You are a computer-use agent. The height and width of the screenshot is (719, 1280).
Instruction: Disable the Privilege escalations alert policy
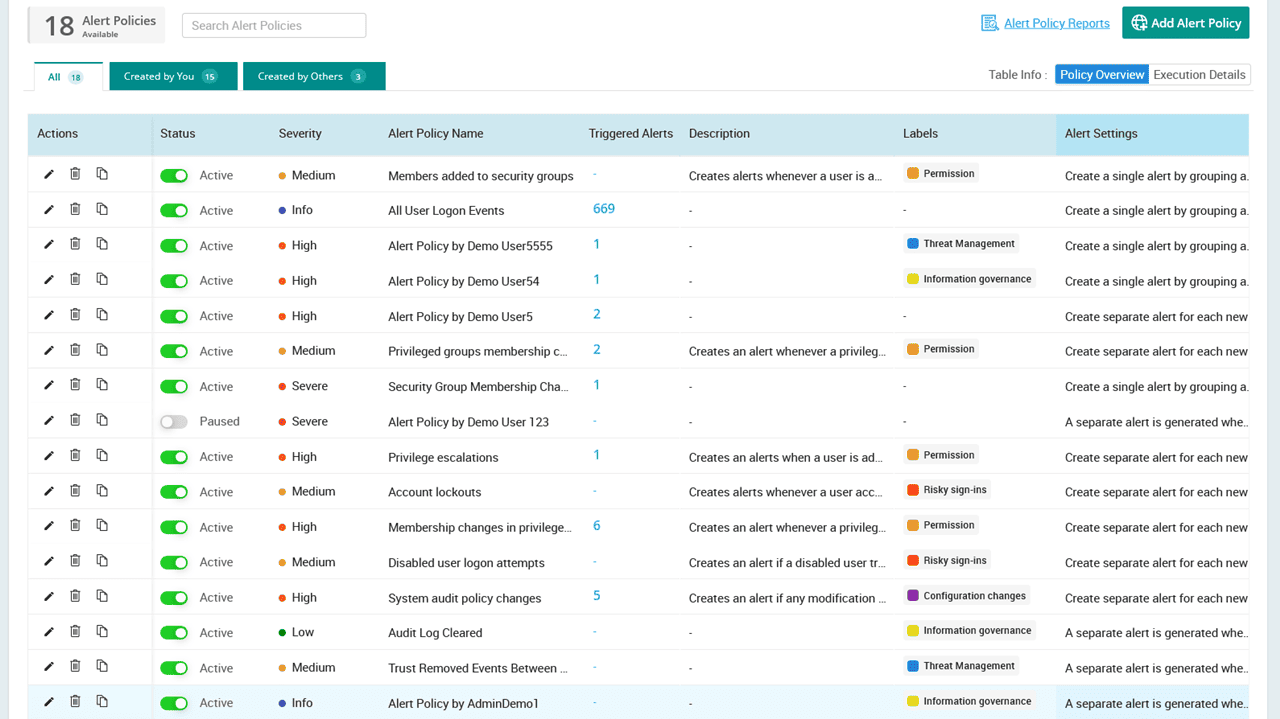174,456
